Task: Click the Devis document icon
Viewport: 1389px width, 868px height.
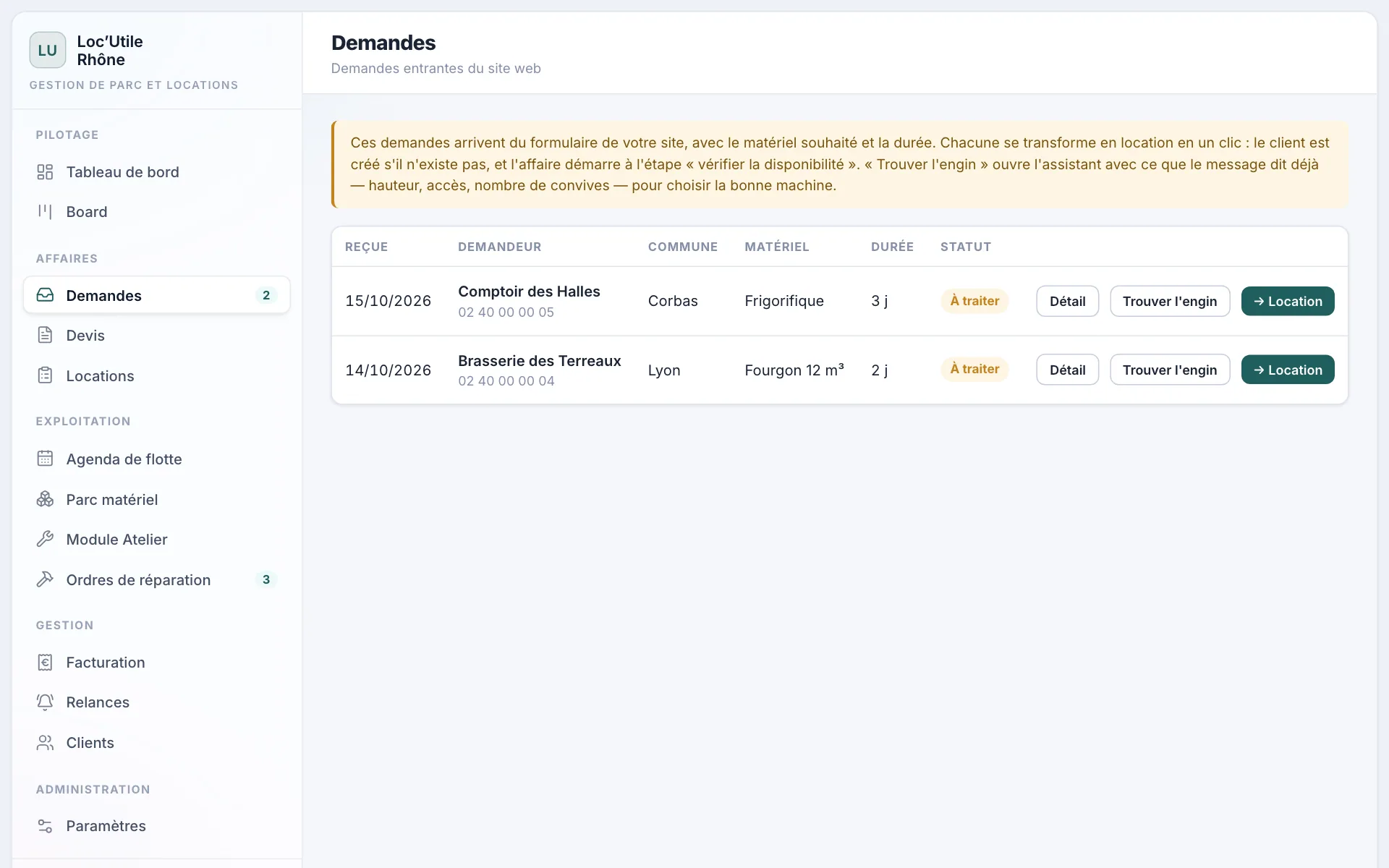Action: (x=45, y=336)
